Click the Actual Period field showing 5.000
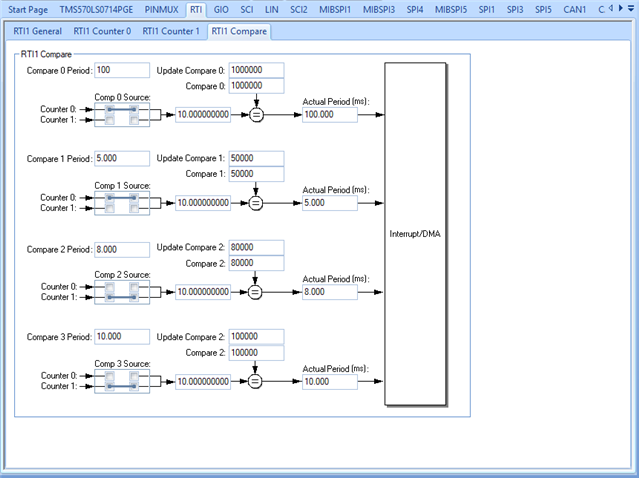This screenshot has width=639, height=478. [330, 203]
